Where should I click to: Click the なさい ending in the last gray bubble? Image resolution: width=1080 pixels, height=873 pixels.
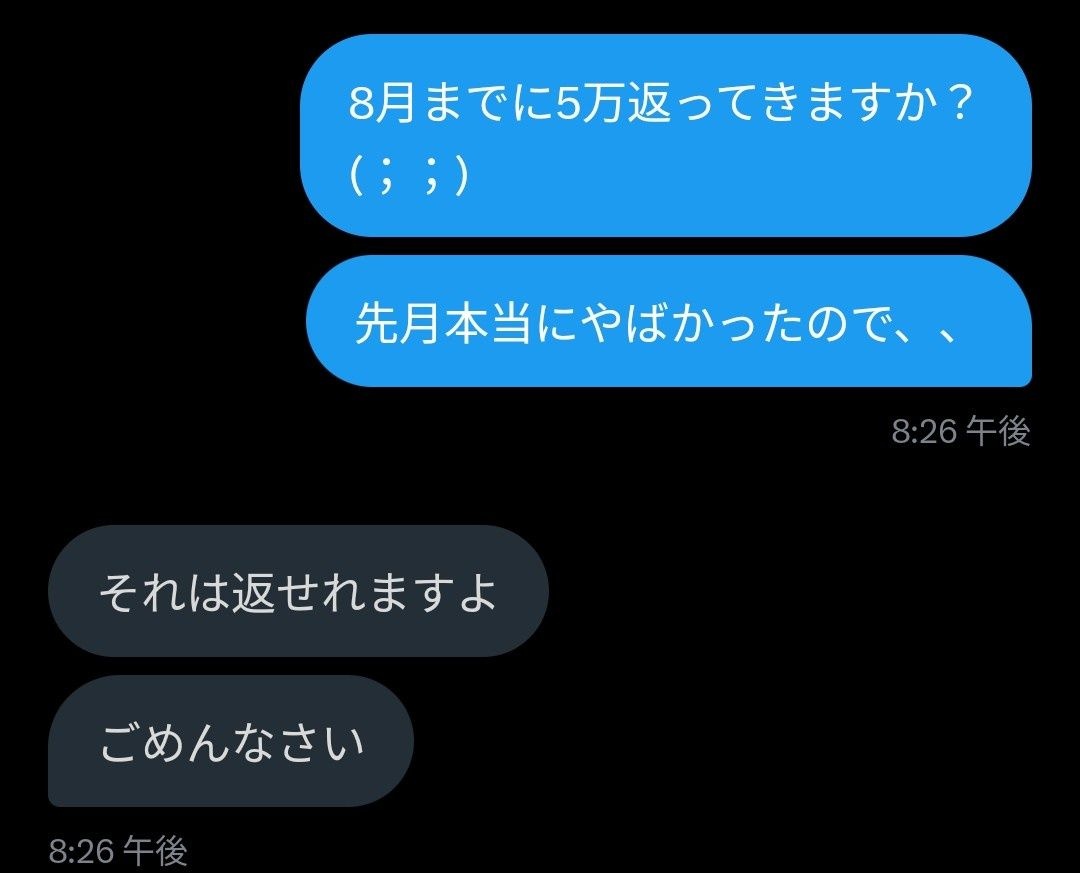click(298, 743)
